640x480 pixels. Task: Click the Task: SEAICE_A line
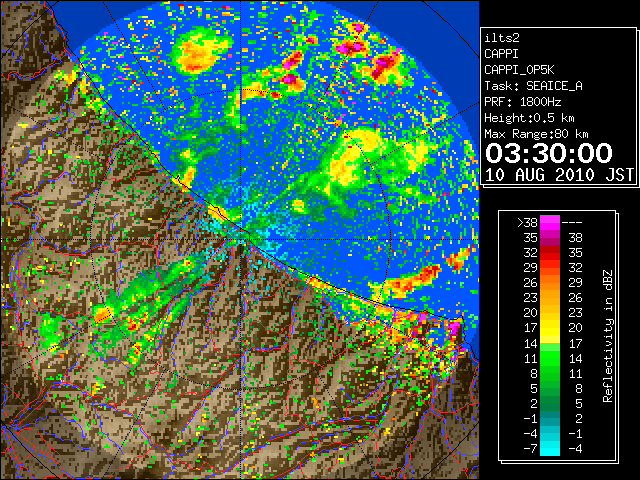pyautogui.click(x=533, y=86)
